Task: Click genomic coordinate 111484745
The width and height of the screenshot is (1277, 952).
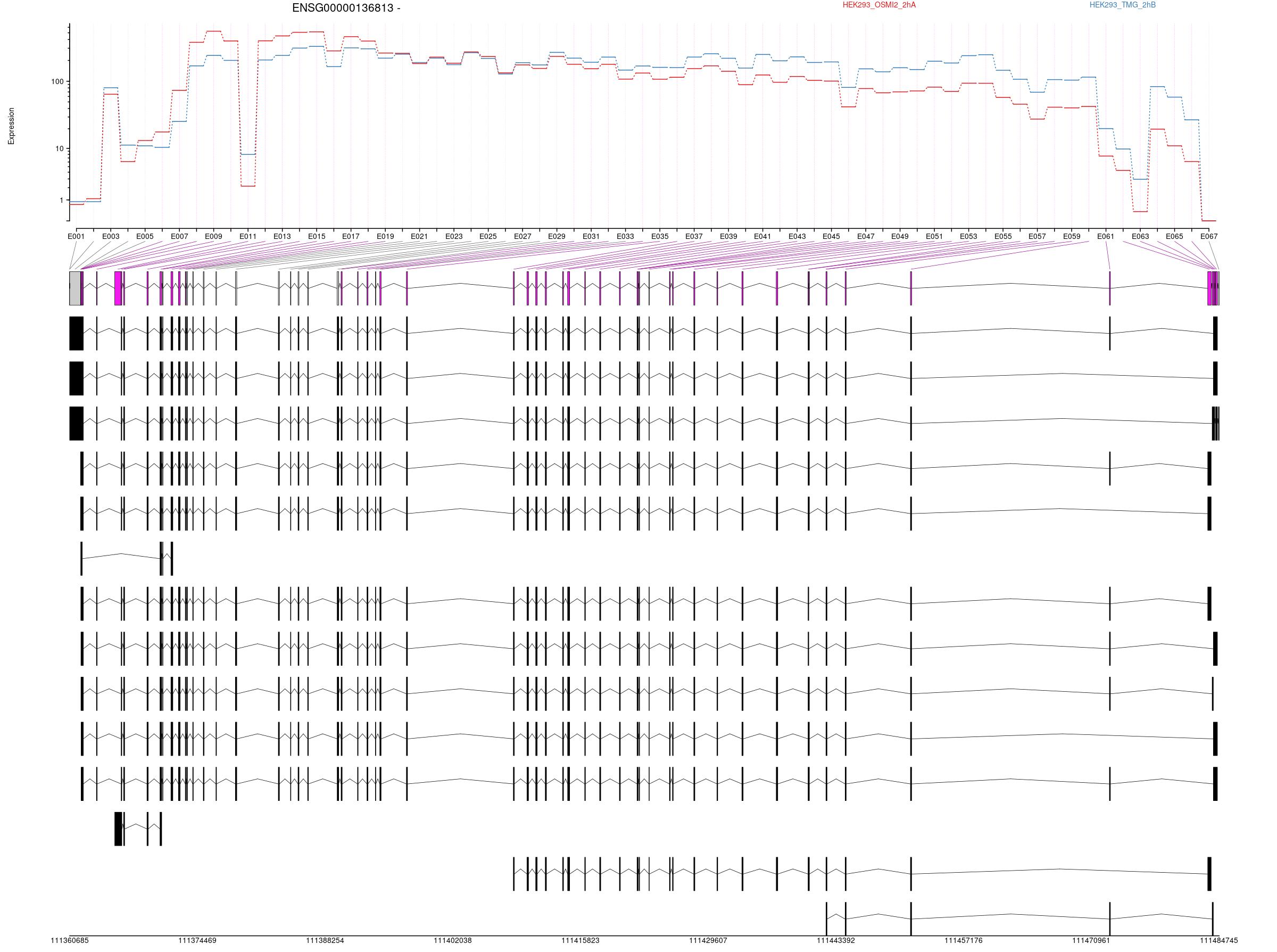Action: point(1219,940)
